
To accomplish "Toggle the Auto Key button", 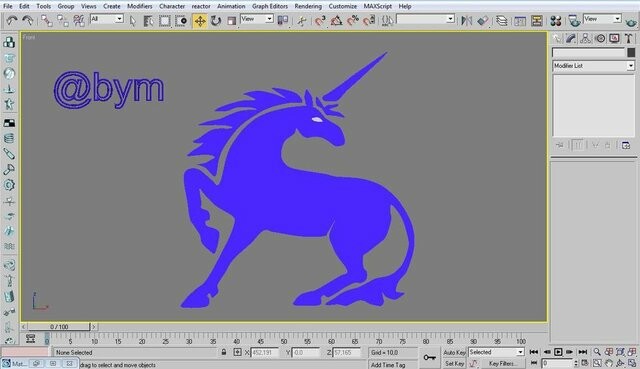I will [x=454, y=352].
